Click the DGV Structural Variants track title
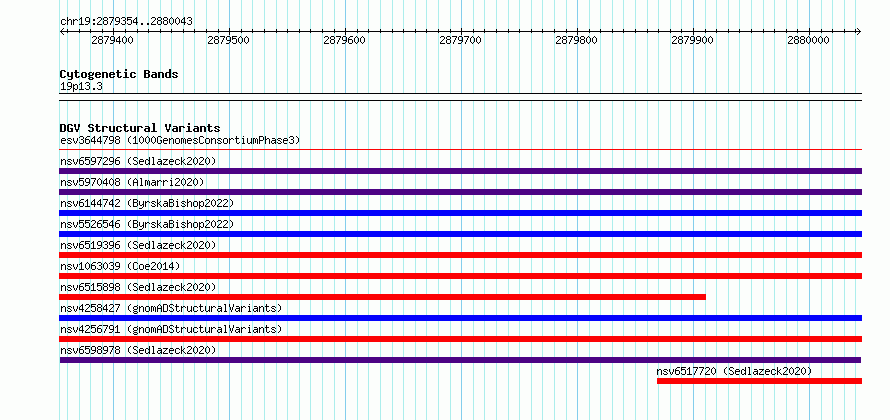The height and width of the screenshot is (420, 890). (140, 128)
